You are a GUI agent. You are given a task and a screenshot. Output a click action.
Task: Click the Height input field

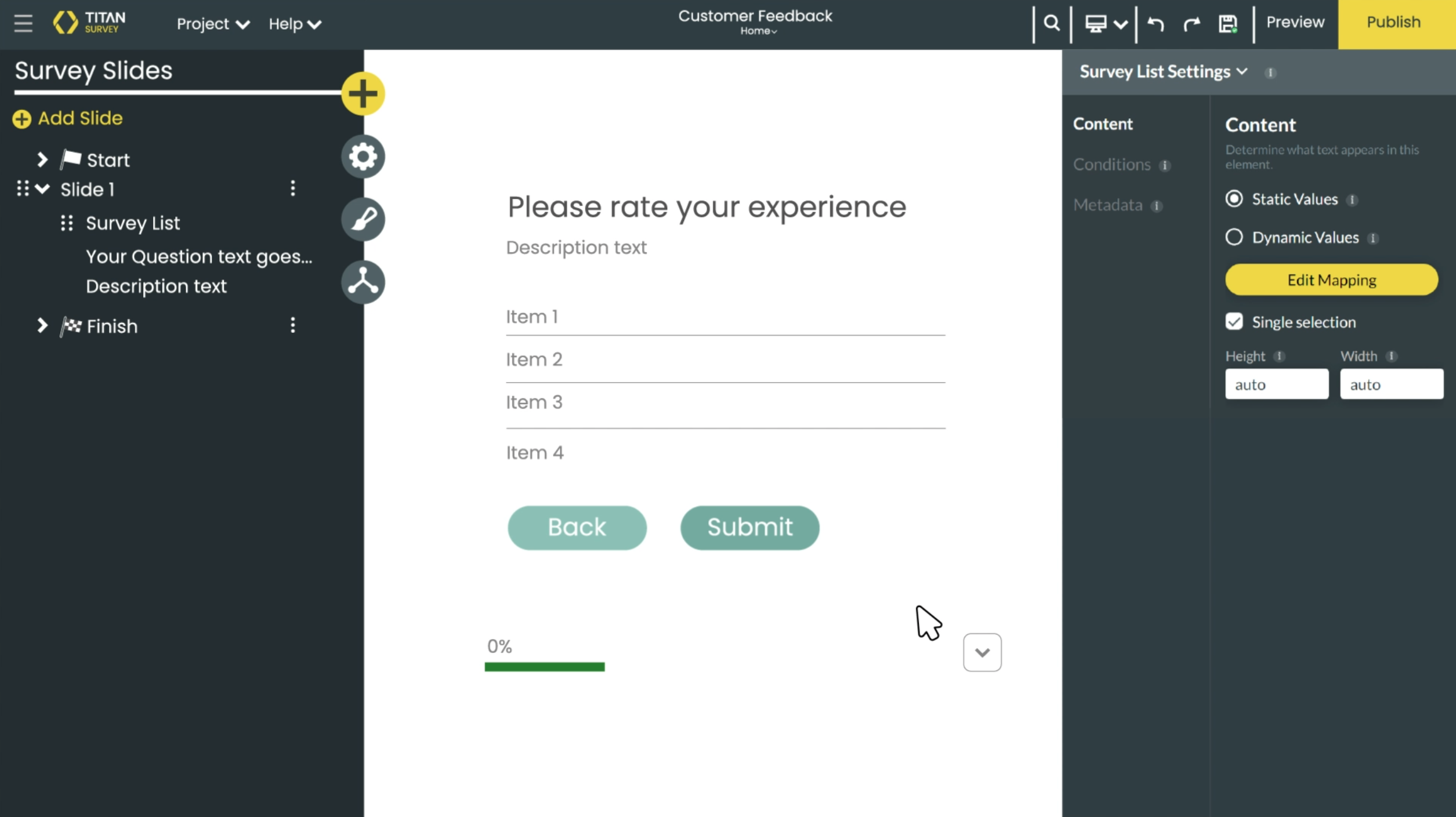click(1276, 384)
